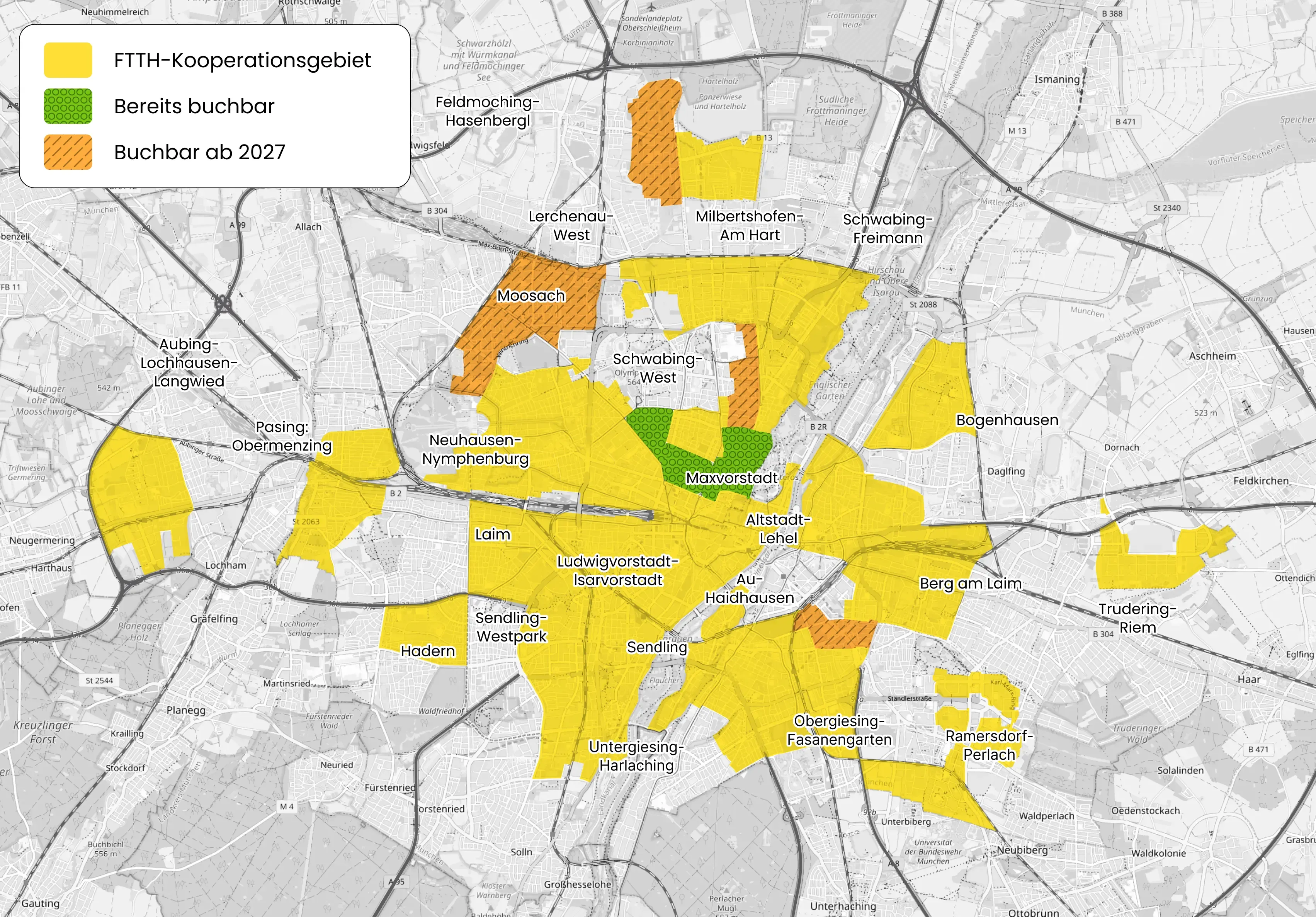1316x917 pixels.
Task: Click the Haar town label
Action: click(x=1249, y=679)
